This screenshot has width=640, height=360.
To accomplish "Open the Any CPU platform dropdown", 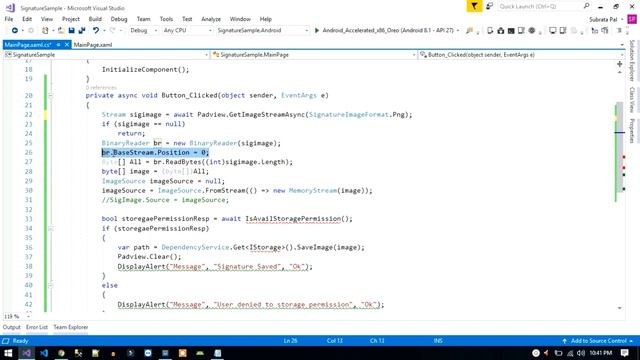I will [x=187, y=31].
